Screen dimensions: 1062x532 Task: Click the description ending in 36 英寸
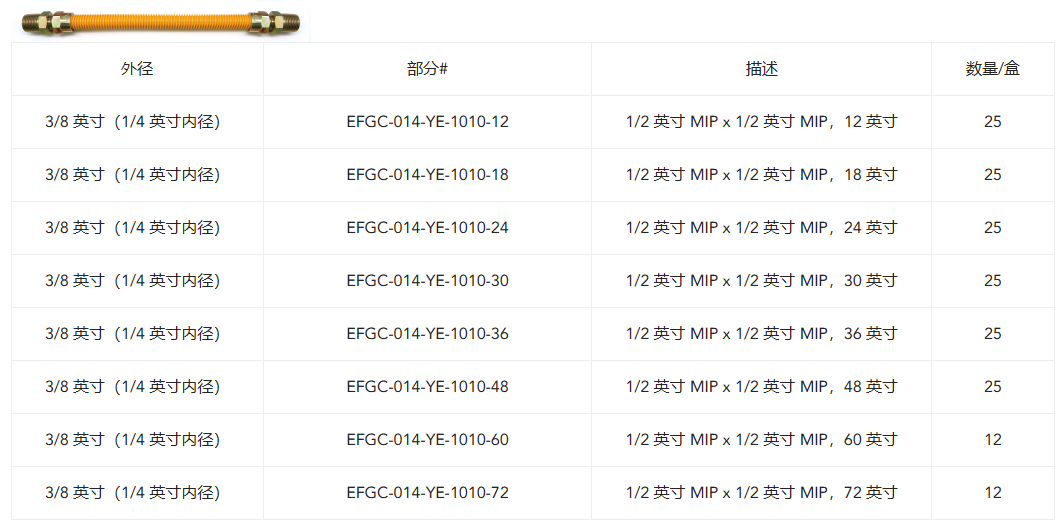pyautogui.click(x=761, y=333)
